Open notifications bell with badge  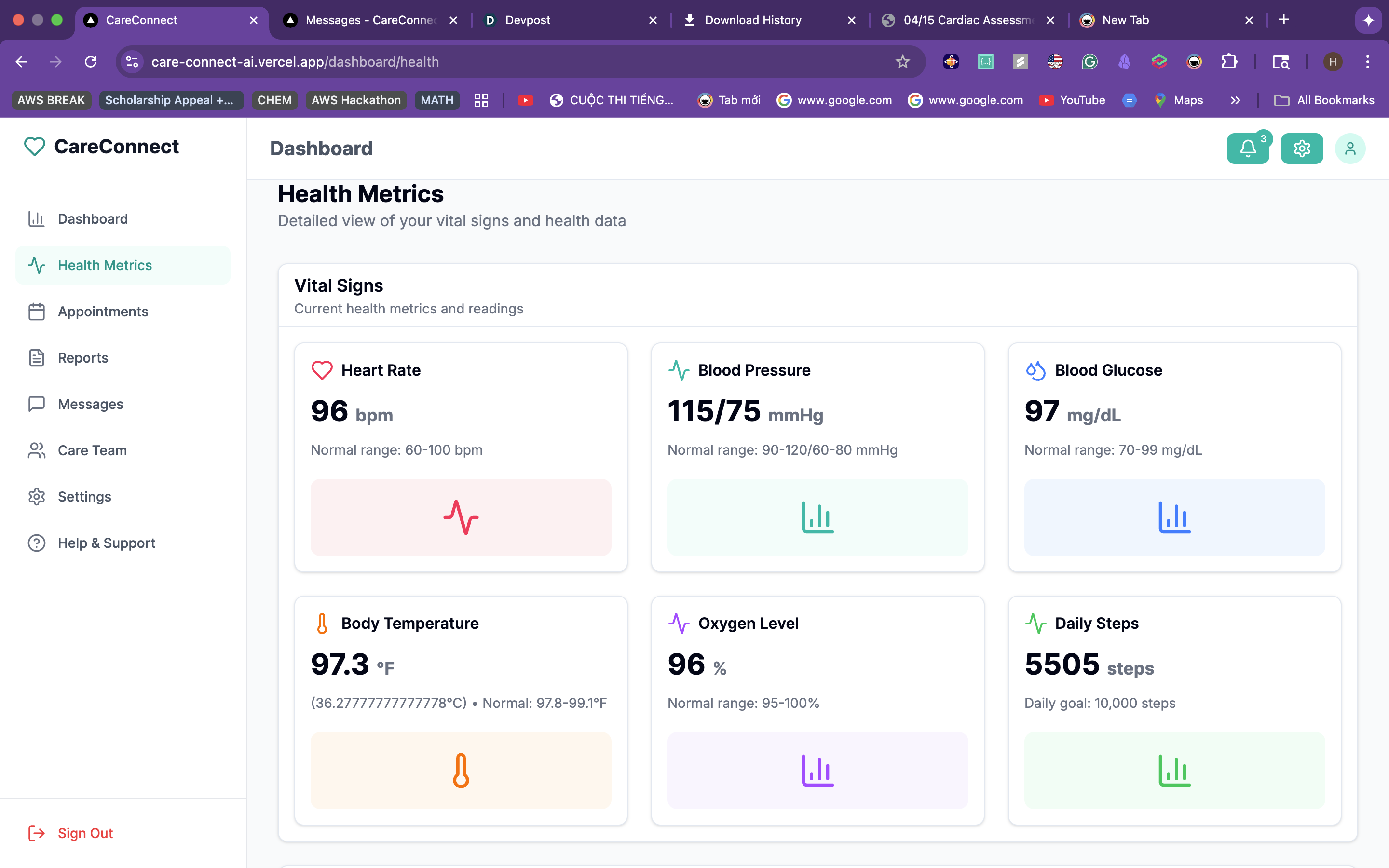1247,149
